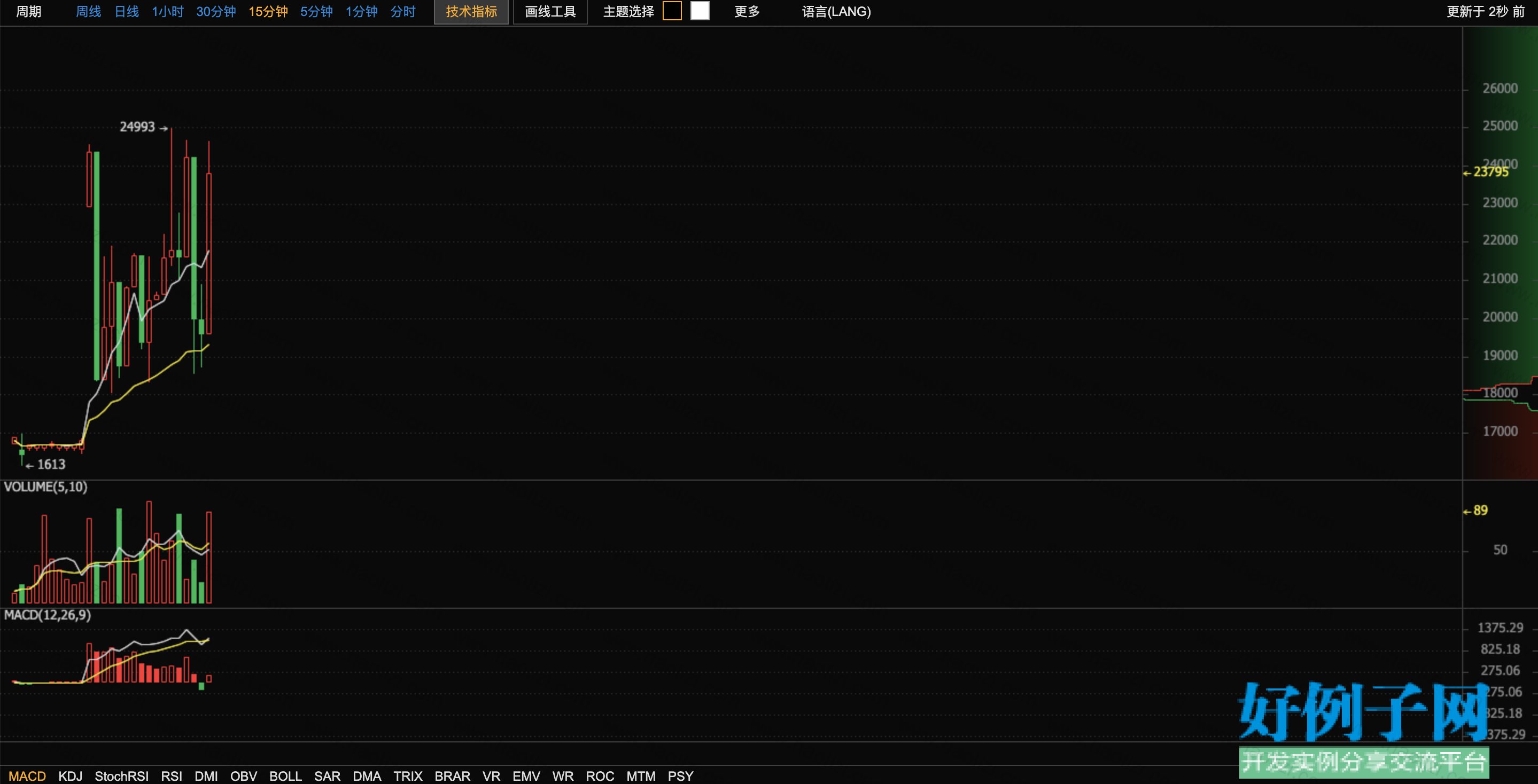Select the EMV indicator

coord(526,775)
